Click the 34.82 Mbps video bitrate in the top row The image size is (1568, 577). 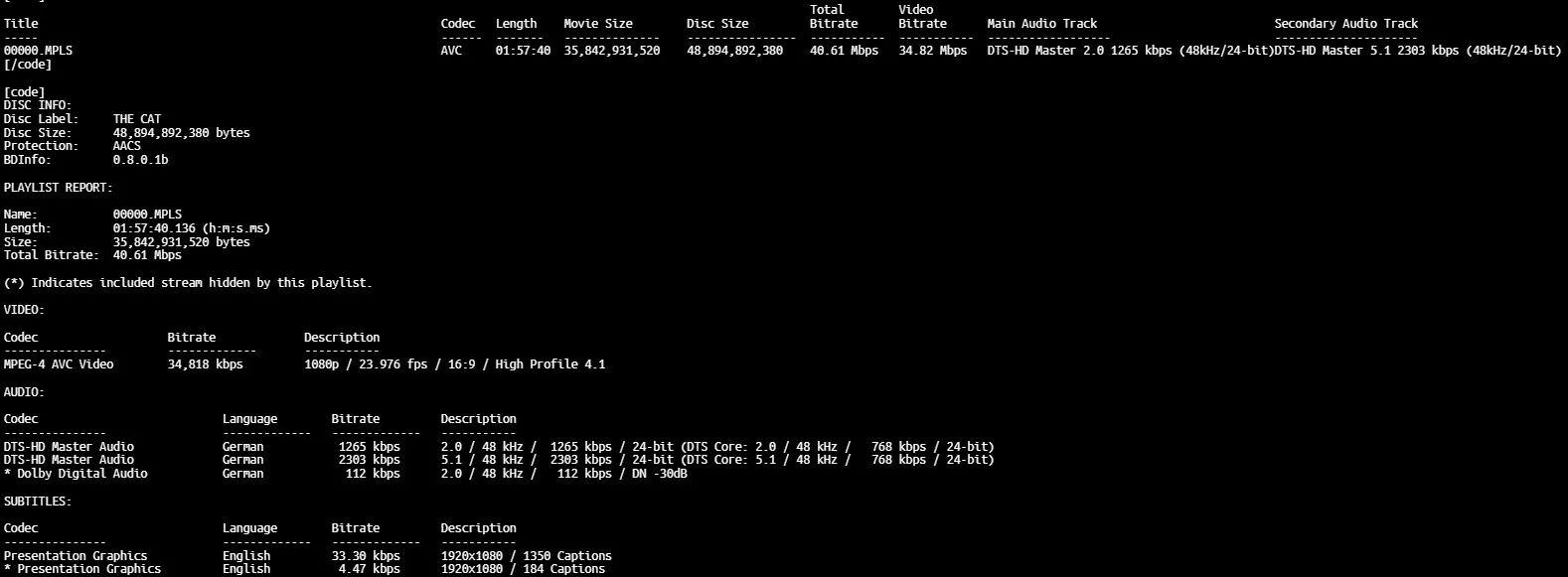coord(932,51)
